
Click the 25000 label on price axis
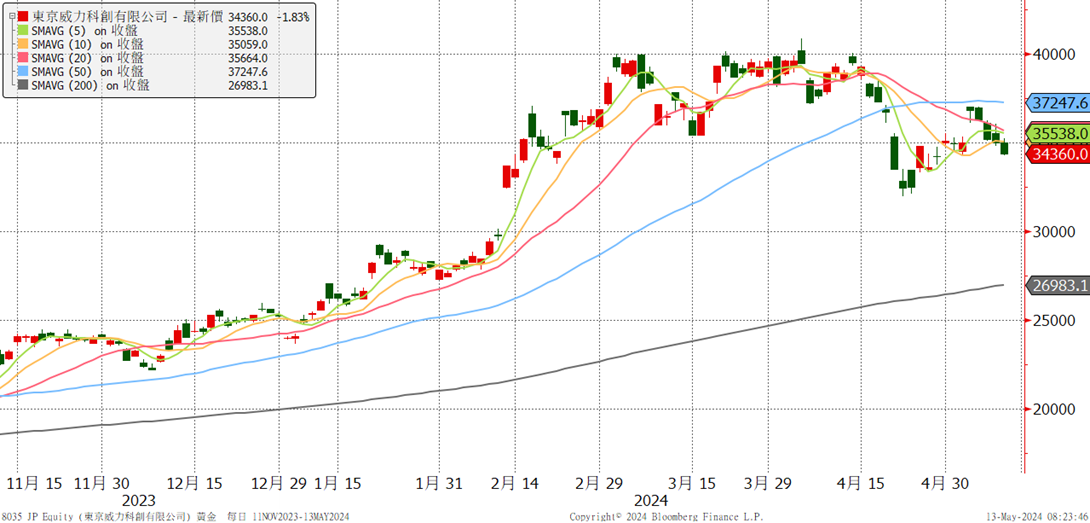point(1056,321)
